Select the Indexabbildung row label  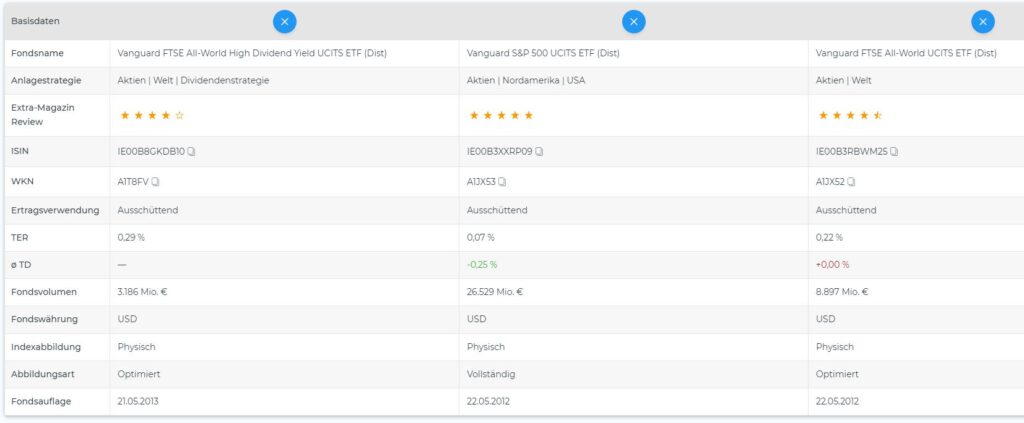point(46,347)
